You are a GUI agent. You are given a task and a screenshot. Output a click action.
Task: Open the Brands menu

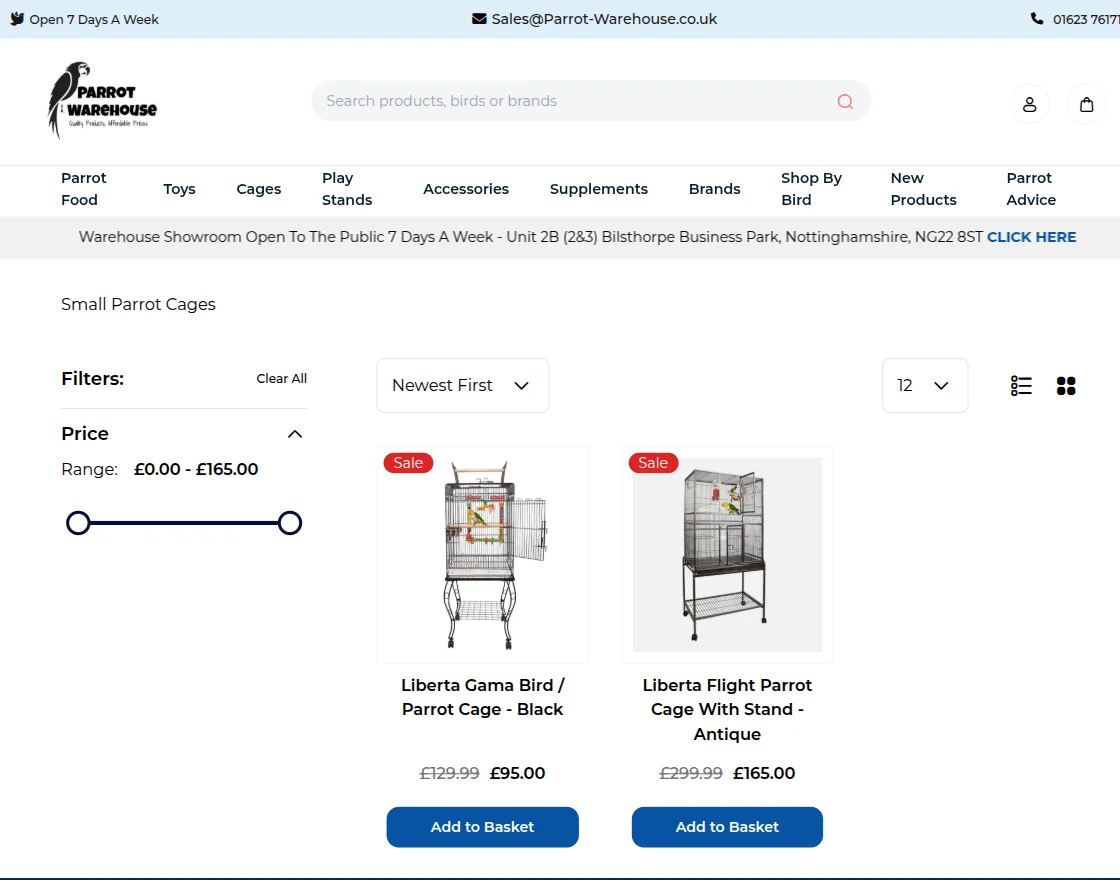(x=714, y=189)
